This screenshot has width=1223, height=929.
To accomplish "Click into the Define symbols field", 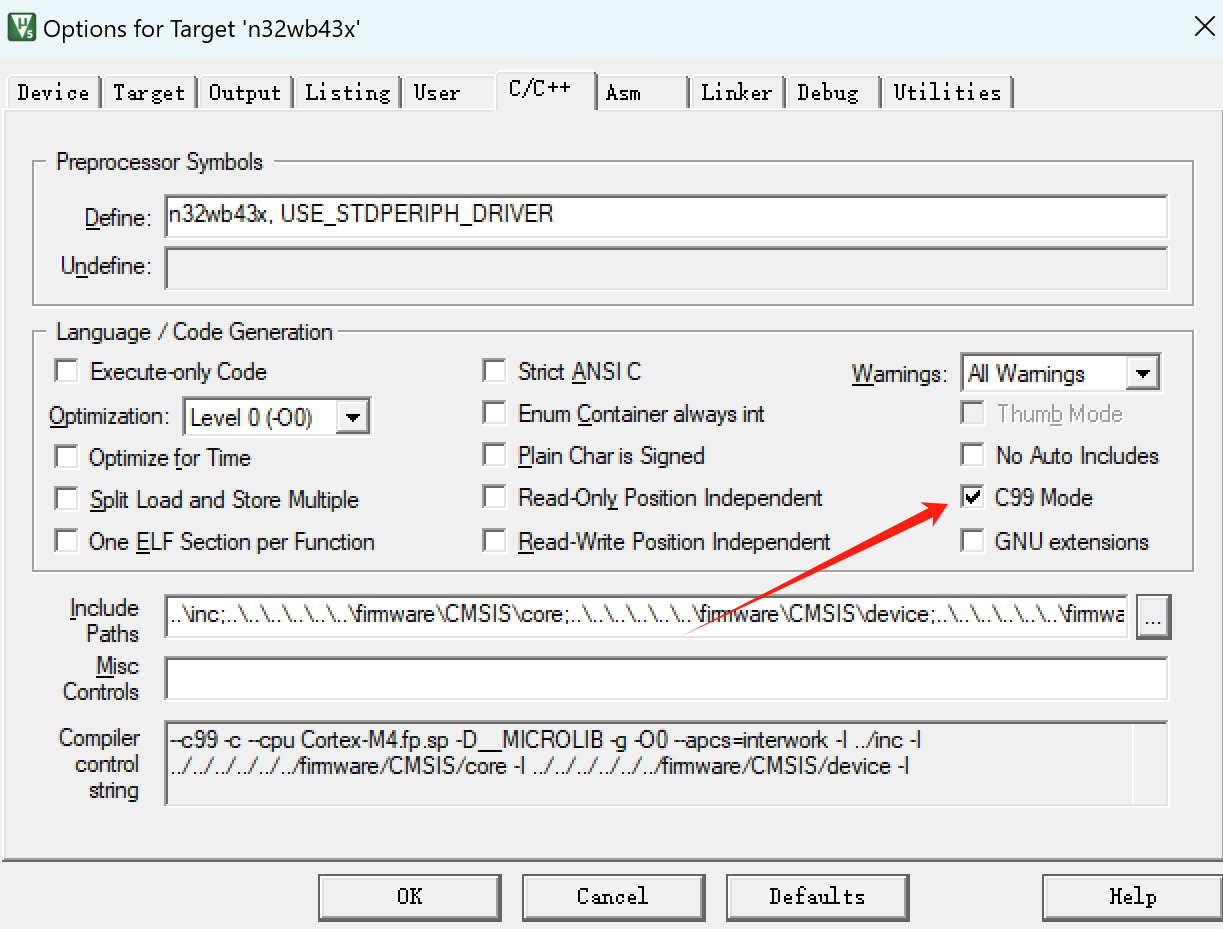I will (665, 216).
